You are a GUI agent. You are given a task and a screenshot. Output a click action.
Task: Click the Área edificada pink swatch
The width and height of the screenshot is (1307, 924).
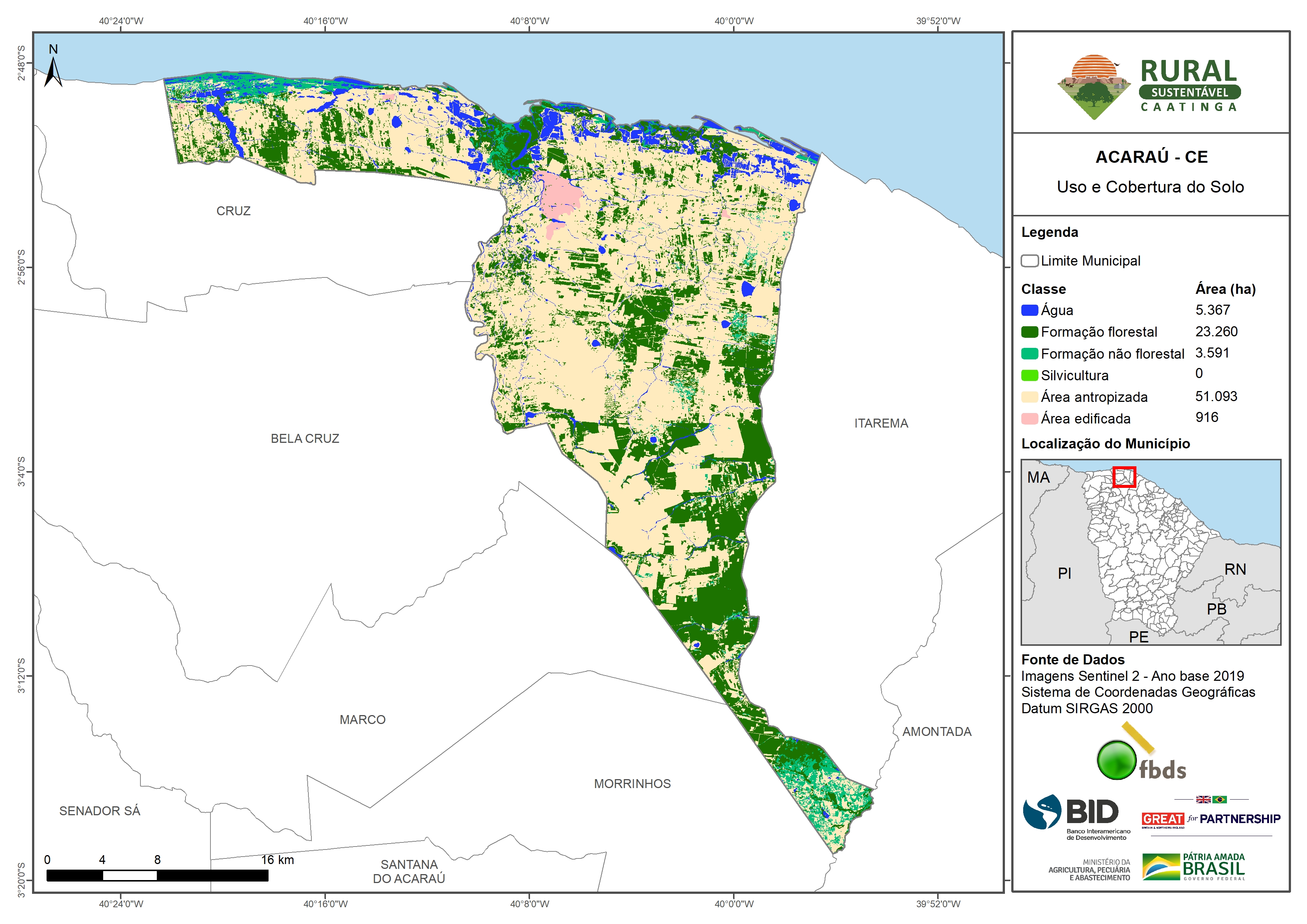pyautogui.click(x=1029, y=419)
